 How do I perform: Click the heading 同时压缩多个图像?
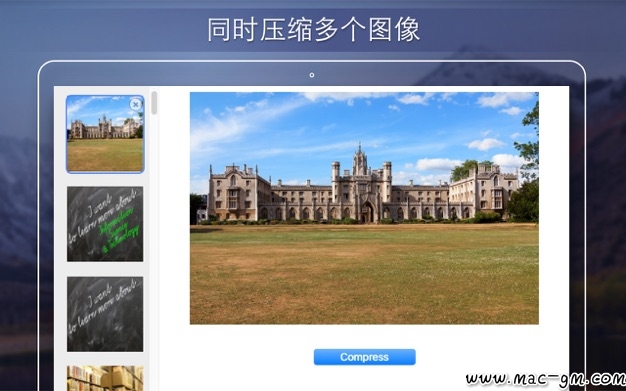(313, 30)
